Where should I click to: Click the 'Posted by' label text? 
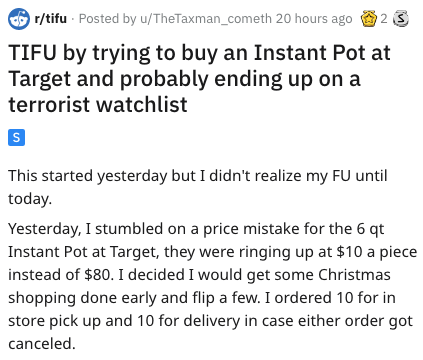[x=108, y=19]
